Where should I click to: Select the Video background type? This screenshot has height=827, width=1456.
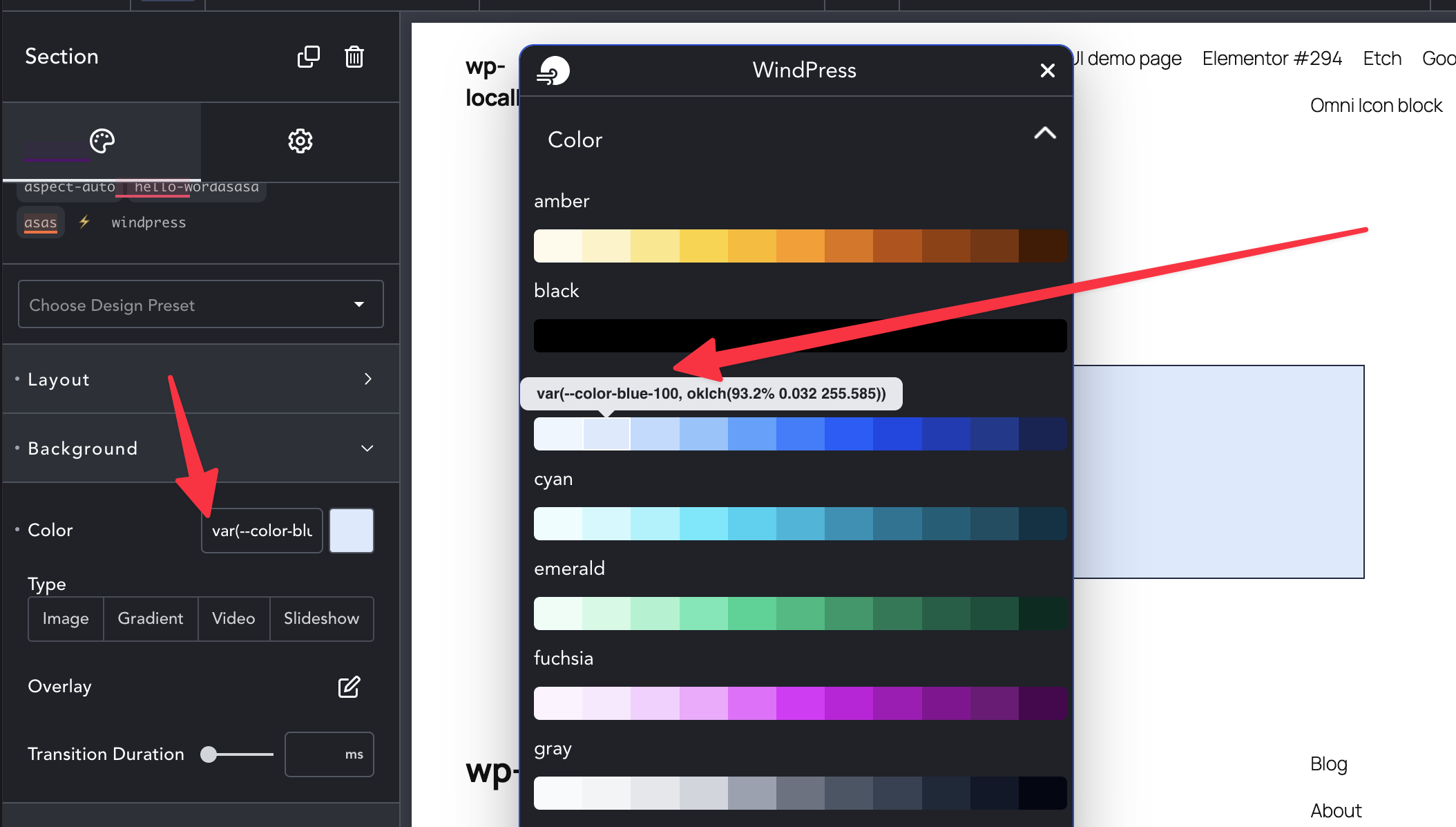coord(233,618)
